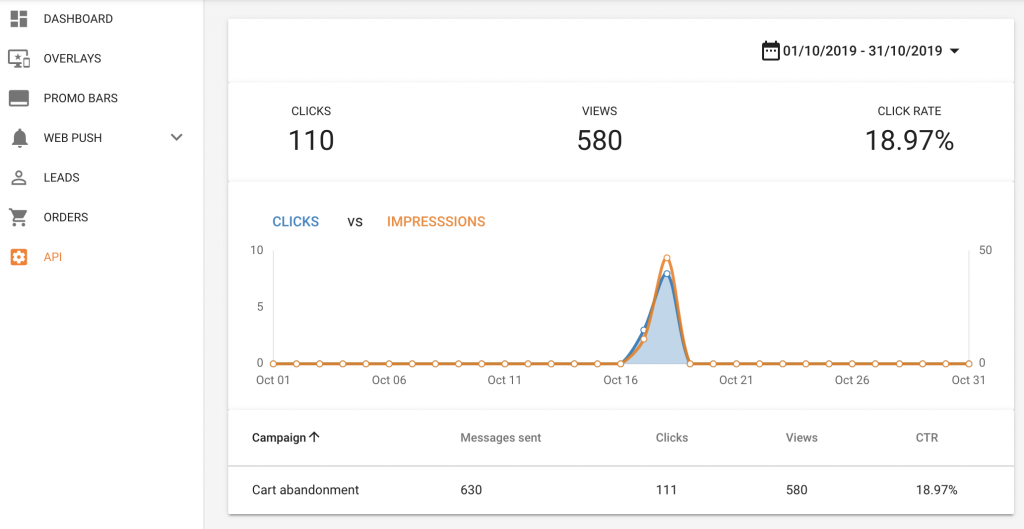Click the Oct 01 chart data point
This screenshot has width=1024, height=529.
[273, 363]
